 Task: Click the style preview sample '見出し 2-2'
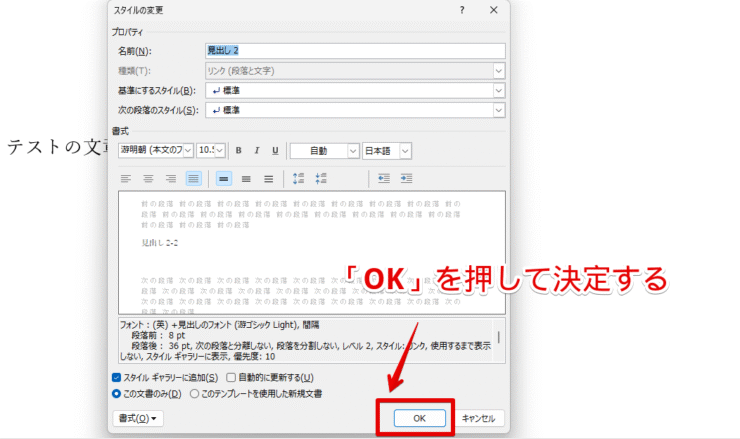(x=160, y=243)
